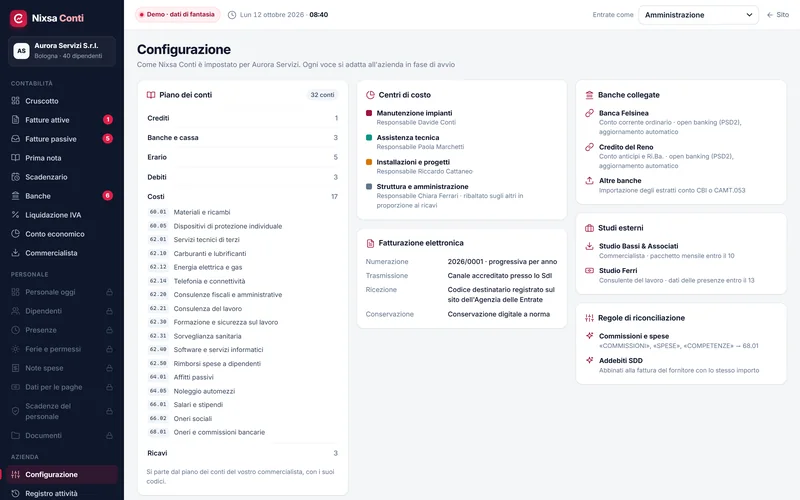Click the lock icon beside Documenti
Screen dimensions: 800x500
109,435
